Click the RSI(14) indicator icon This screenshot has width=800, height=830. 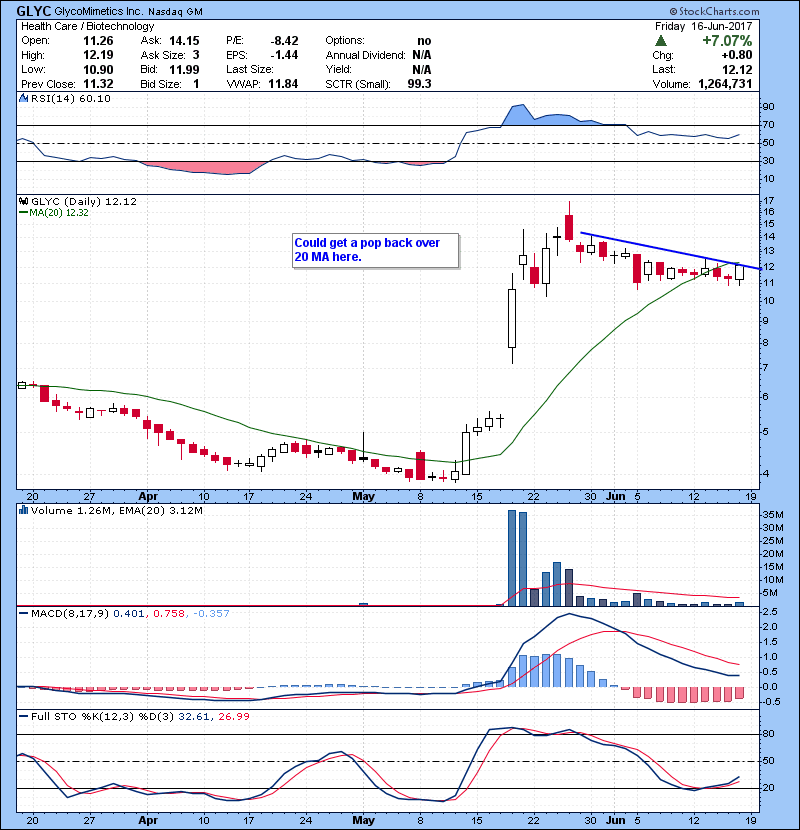pos(23,98)
